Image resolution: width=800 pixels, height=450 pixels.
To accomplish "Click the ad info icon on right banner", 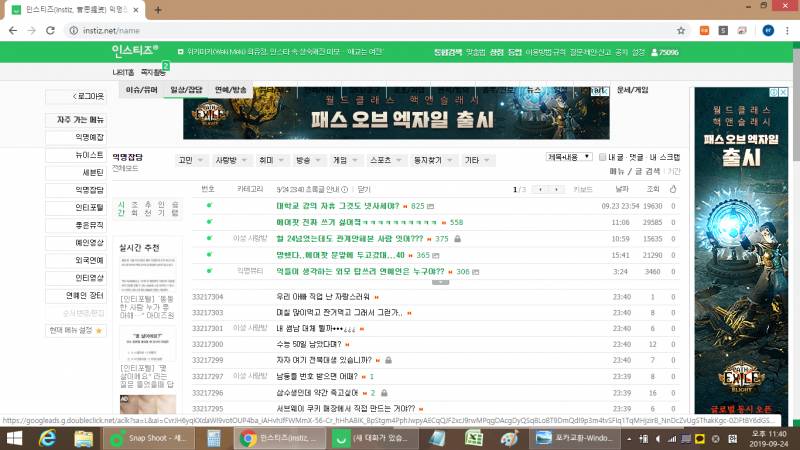I will (x=774, y=92).
